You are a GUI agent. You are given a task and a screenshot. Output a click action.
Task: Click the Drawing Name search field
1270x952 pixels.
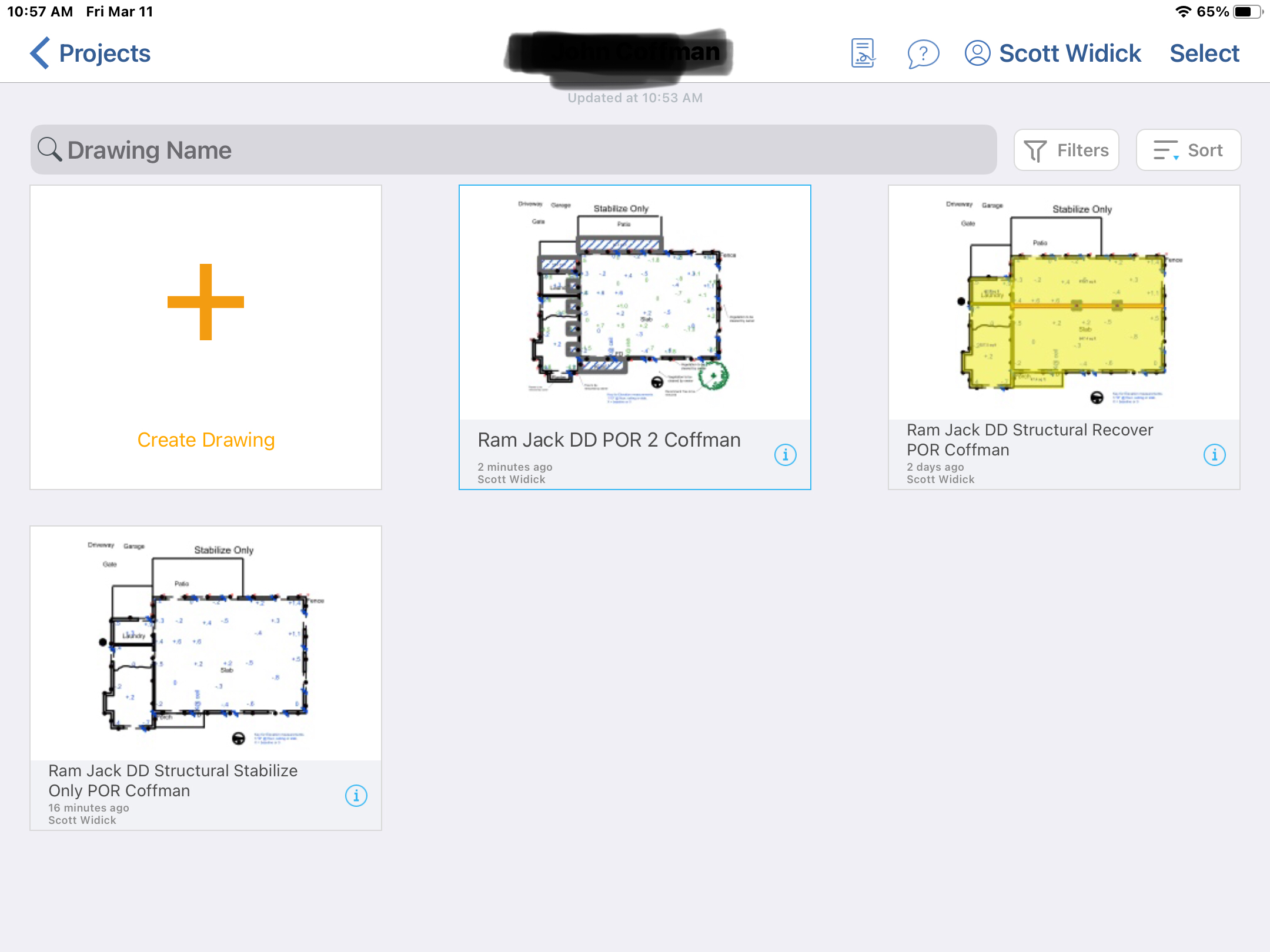point(513,150)
